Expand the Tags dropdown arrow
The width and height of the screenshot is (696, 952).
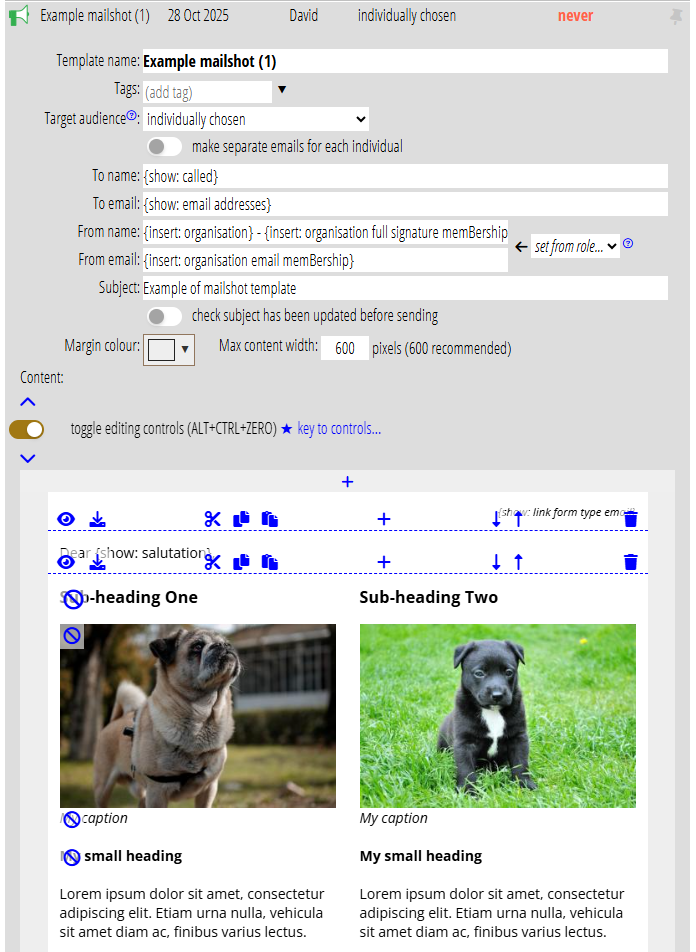[281, 91]
